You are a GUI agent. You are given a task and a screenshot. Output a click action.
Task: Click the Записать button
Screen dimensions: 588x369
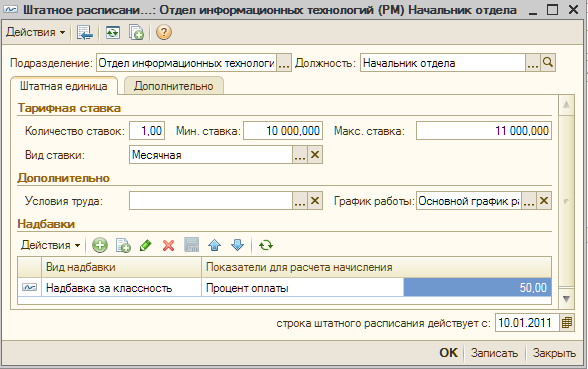494,353
